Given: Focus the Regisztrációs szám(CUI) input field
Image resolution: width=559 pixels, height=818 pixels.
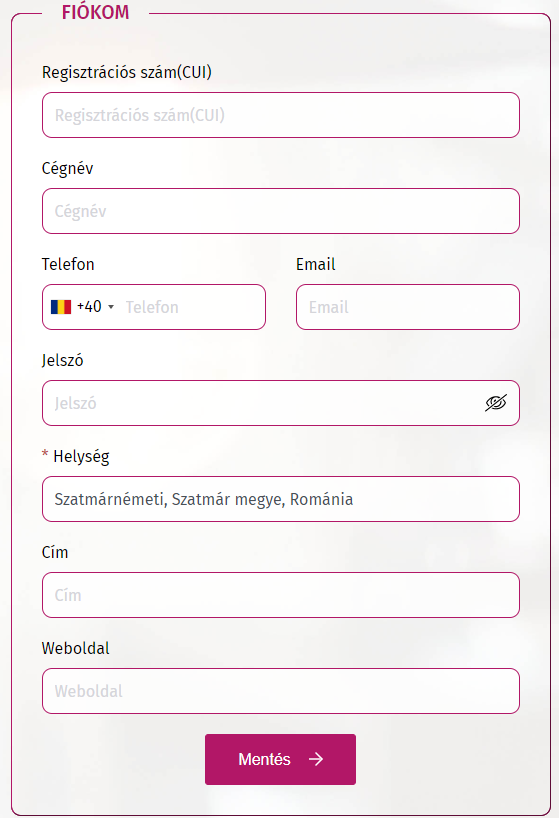Looking at the screenshot, I should 281,115.
